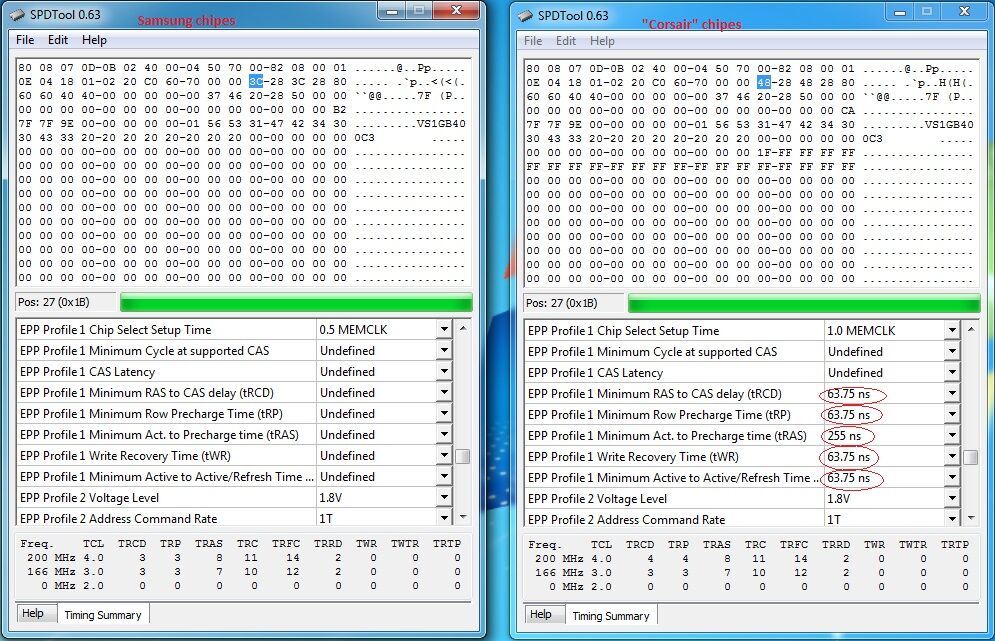The image size is (995, 641).
Task: Click TRFC column header in left timing table
Action: click(x=286, y=543)
